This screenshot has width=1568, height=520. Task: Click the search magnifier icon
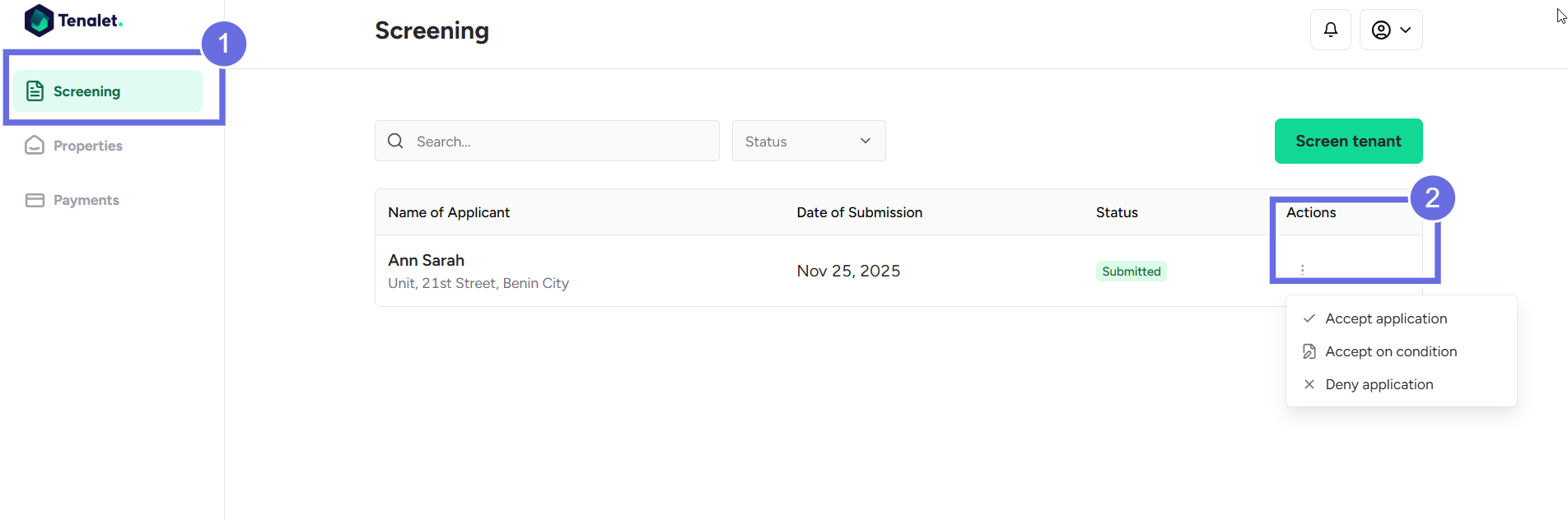coord(396,141)
